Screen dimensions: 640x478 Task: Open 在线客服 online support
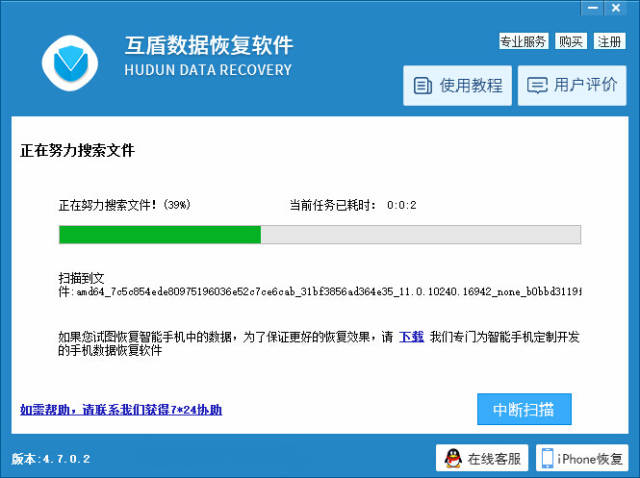[482, 458]
